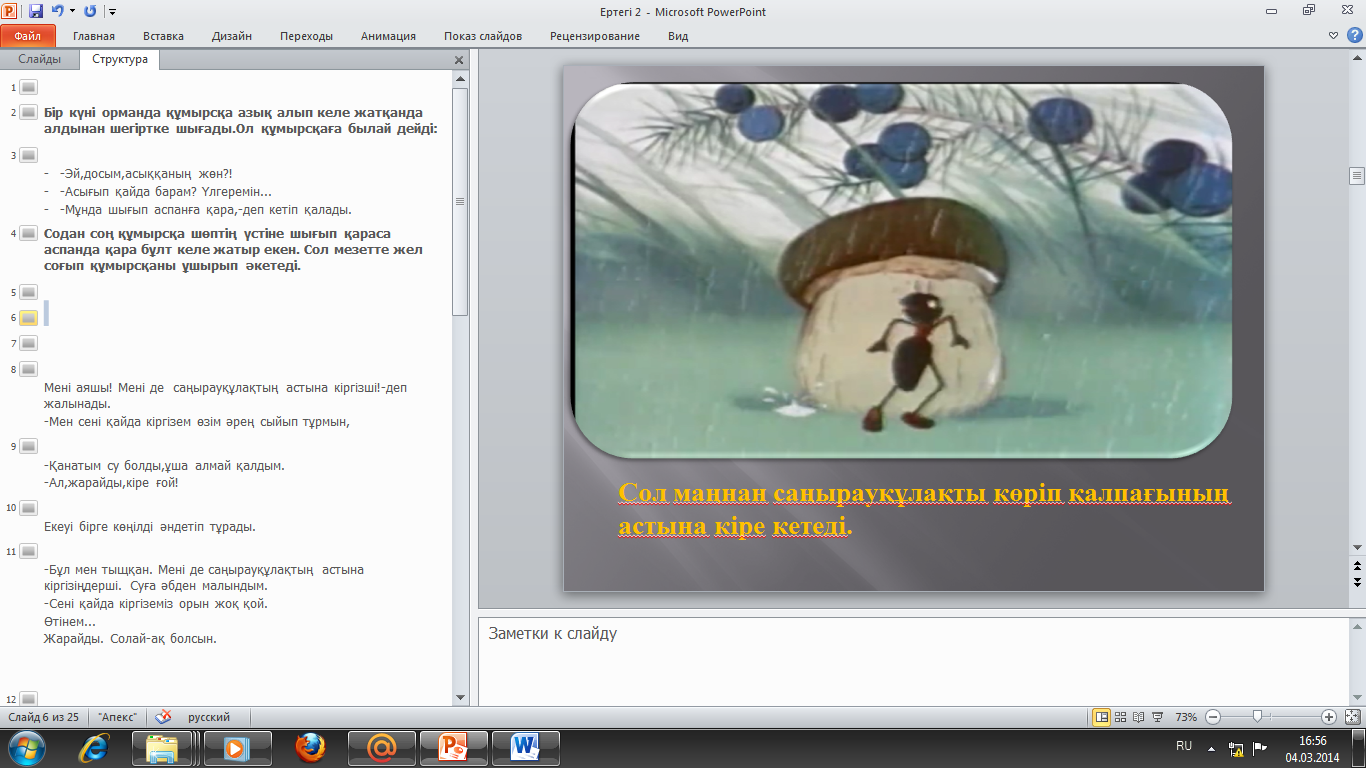Switch to Slide Sorter view
The width and height of the screenshot is (1366, 768).
pos(1121,717)
